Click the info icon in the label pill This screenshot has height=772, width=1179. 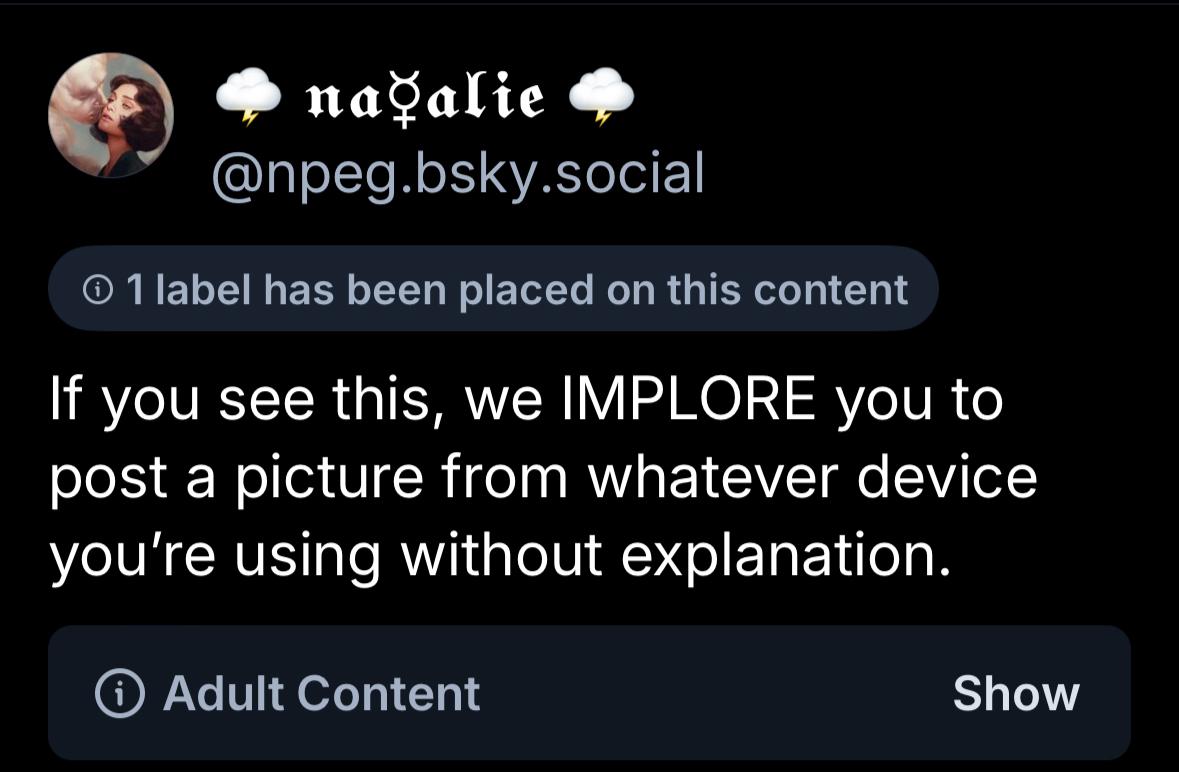click(x=97, y=290)
